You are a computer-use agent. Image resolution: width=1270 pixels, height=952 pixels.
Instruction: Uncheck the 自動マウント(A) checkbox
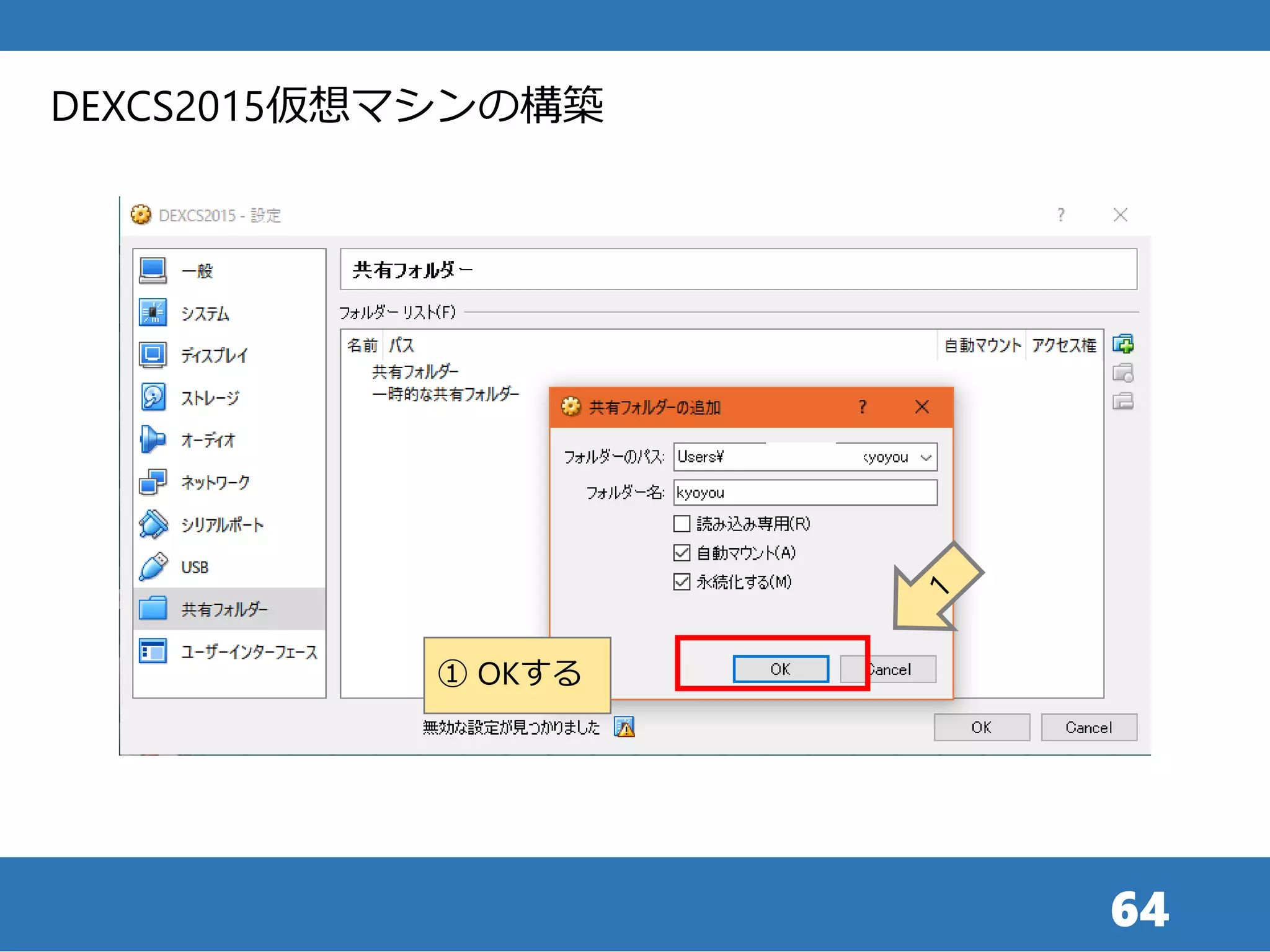[682, 552]
